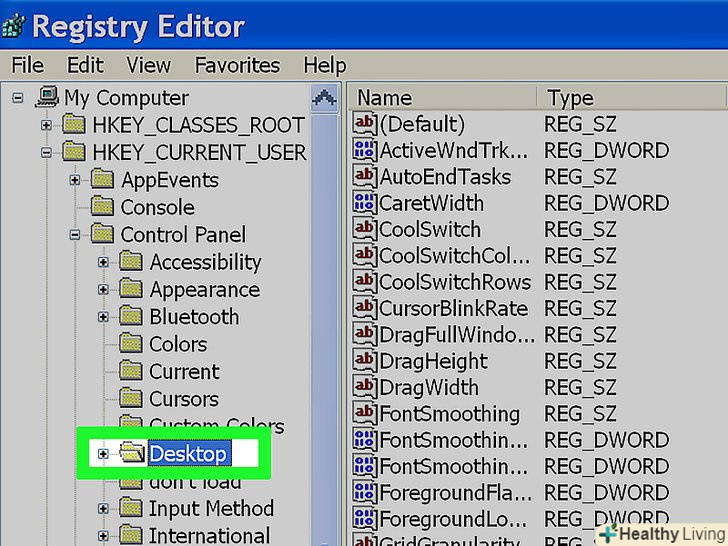
Task: Click the CaretWidth DWORD value icon
Action: click(x=364, y=203)
